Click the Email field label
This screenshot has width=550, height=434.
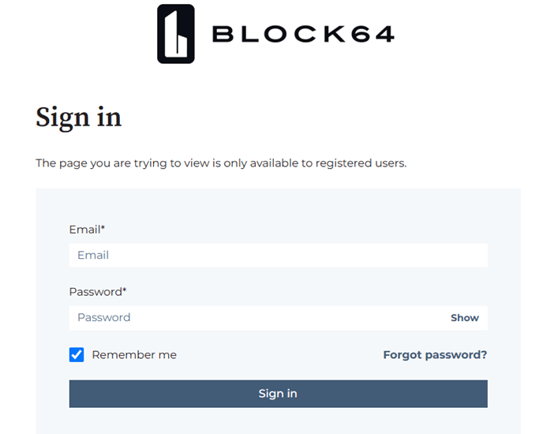87,229
